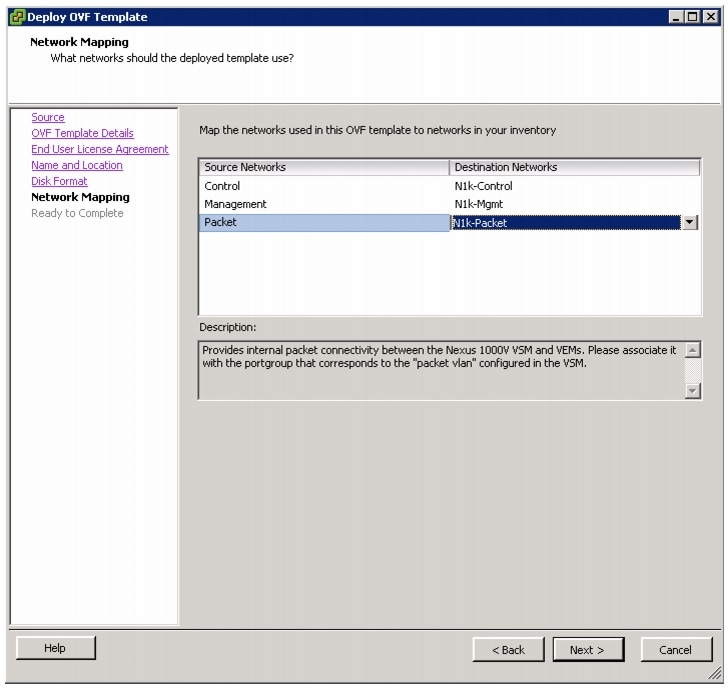Viewport: 728px width, 697px height.
Task: Click the Ready to Complete step
Action: pyautogui.click(x=77, y=213)
